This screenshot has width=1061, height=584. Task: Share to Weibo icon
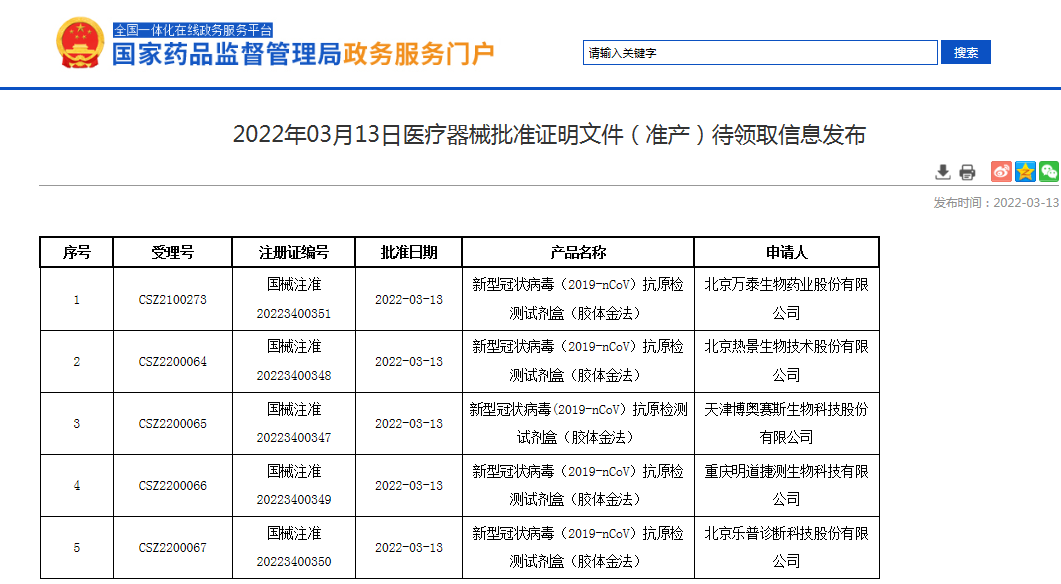[1001, 171]
